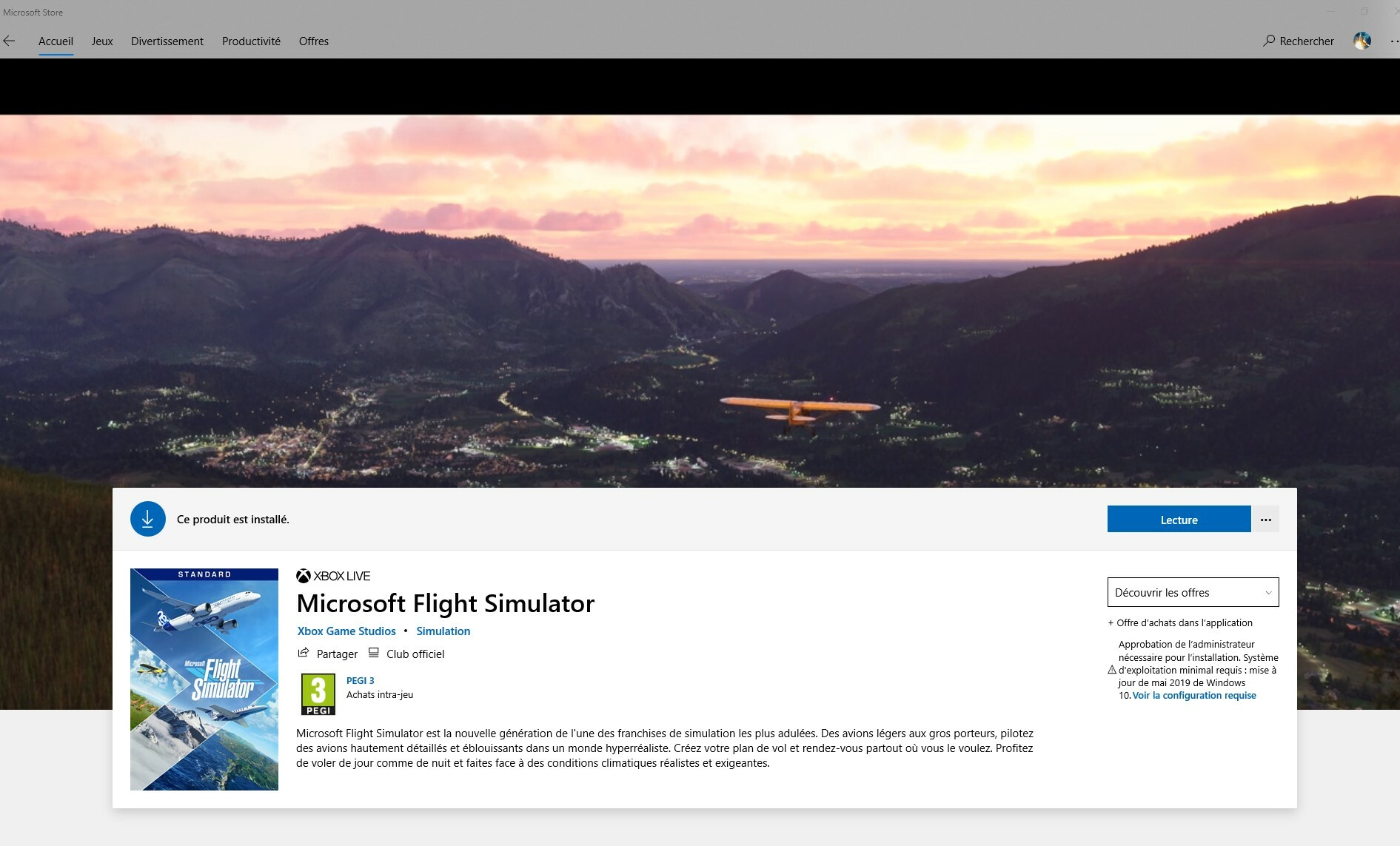Open the PEGI 3 rating link

point(361,681)
